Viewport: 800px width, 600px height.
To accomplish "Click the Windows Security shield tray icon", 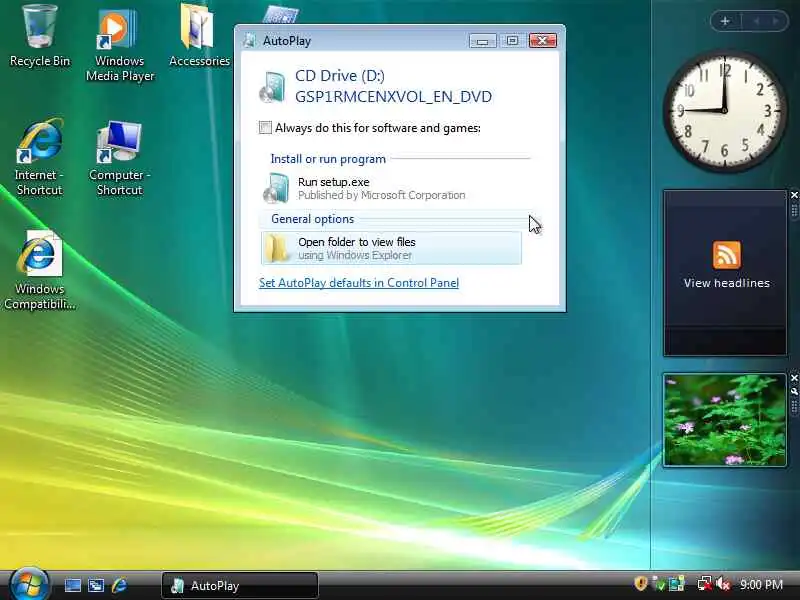I will pos(640,583).
